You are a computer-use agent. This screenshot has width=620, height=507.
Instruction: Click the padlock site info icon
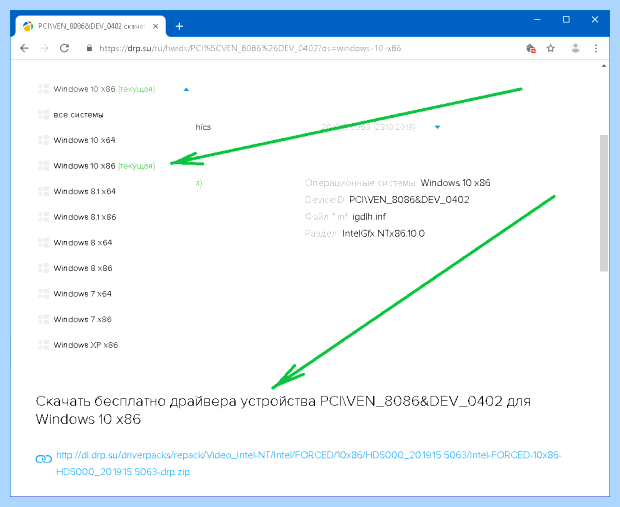pyautogui.click(x=89, y=48)
